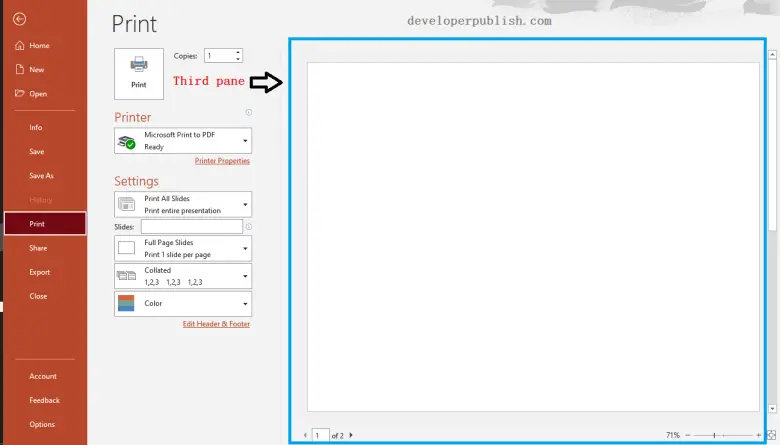Click the slide preview page
The image size is (780, 445).
tap(533, 237)
